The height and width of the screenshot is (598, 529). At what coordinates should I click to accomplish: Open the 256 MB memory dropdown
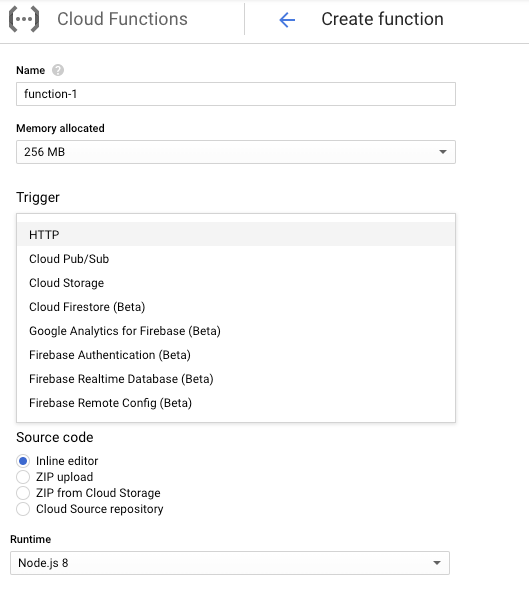tap(236, 152)
